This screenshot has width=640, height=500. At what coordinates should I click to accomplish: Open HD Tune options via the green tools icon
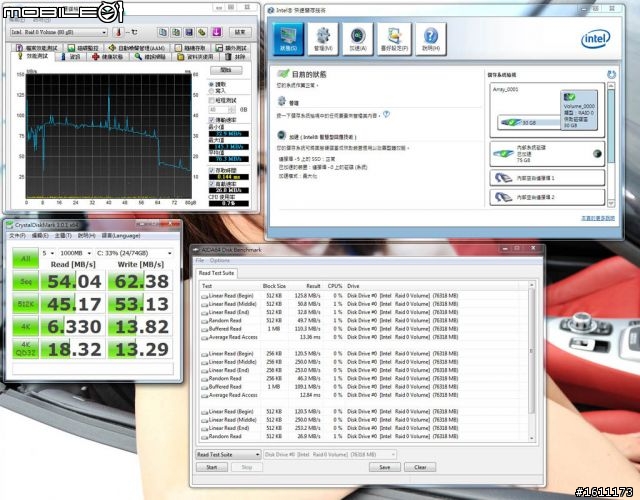click(202, 32)
